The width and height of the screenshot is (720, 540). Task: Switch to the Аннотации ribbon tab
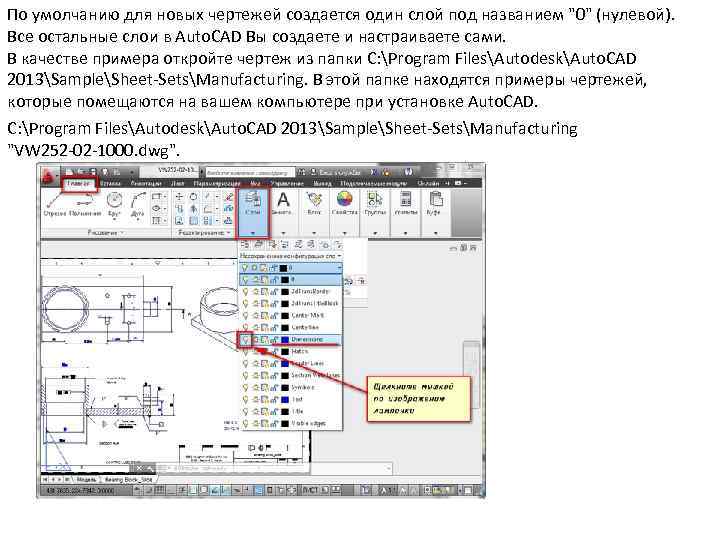[145, 184]
